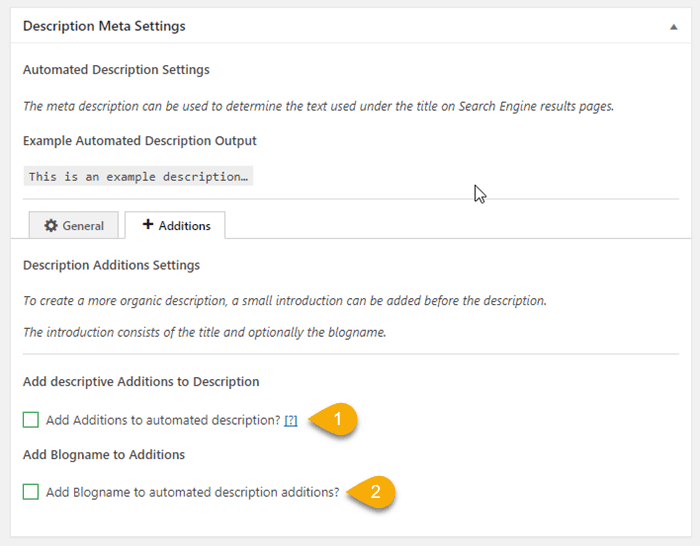Select the example description code output box

click(138, 176)
